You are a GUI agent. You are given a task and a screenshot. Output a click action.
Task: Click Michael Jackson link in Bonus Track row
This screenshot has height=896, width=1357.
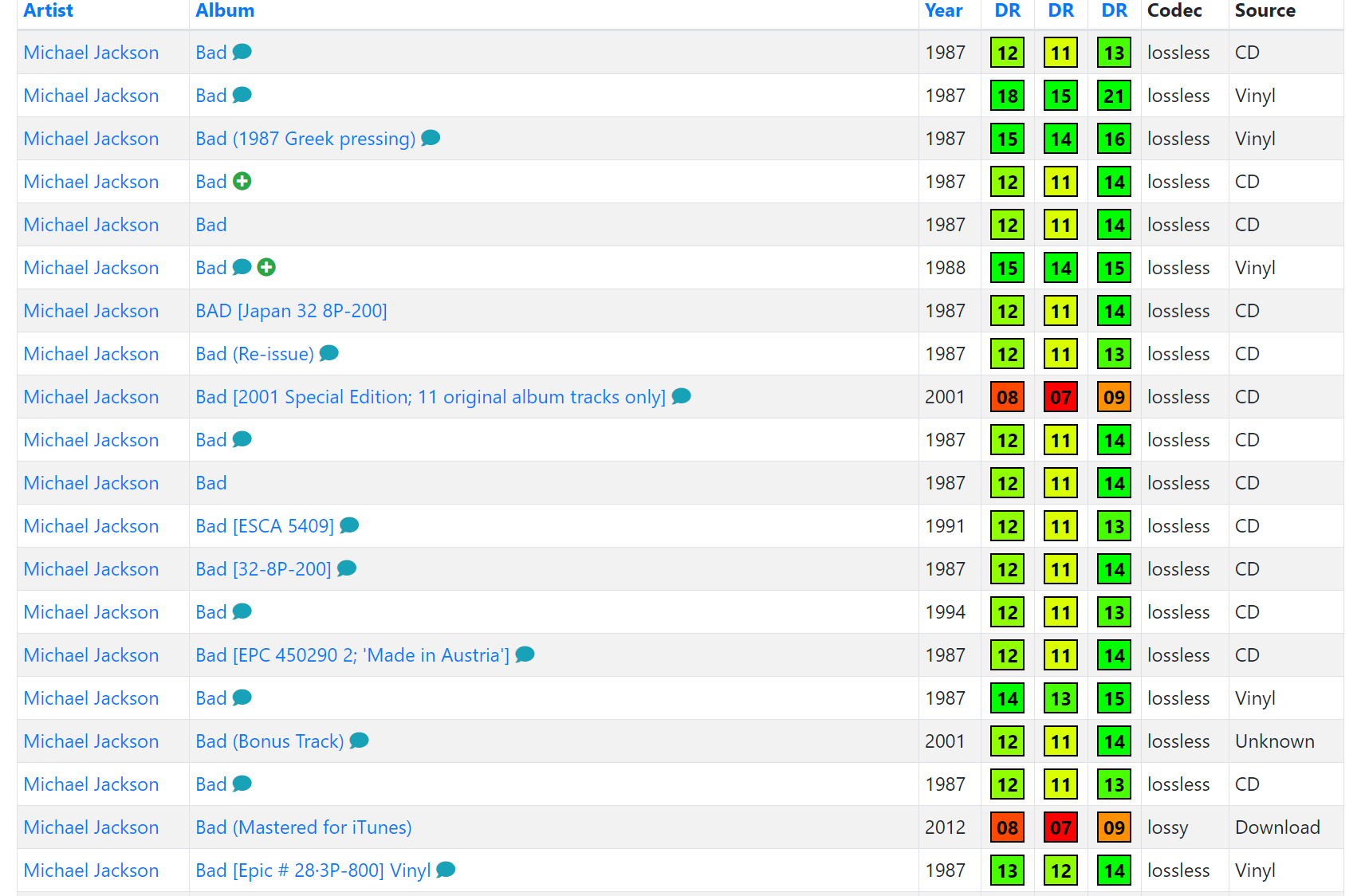[x=92, y=741]
